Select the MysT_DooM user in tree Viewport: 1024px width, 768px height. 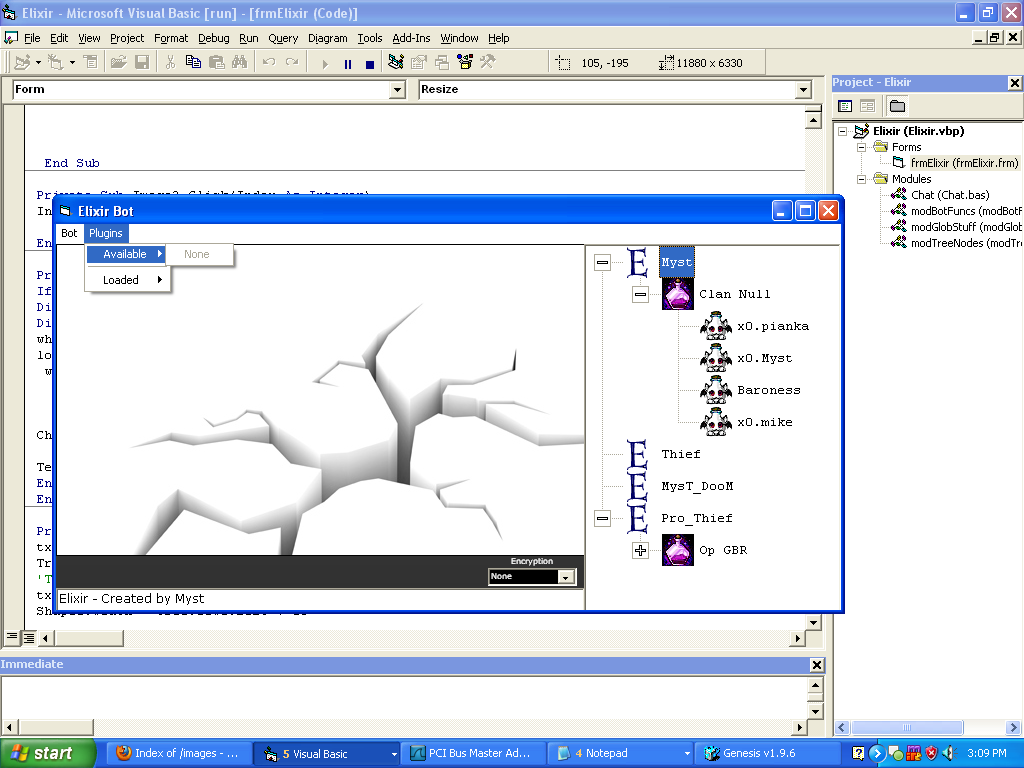coord(696,486)
